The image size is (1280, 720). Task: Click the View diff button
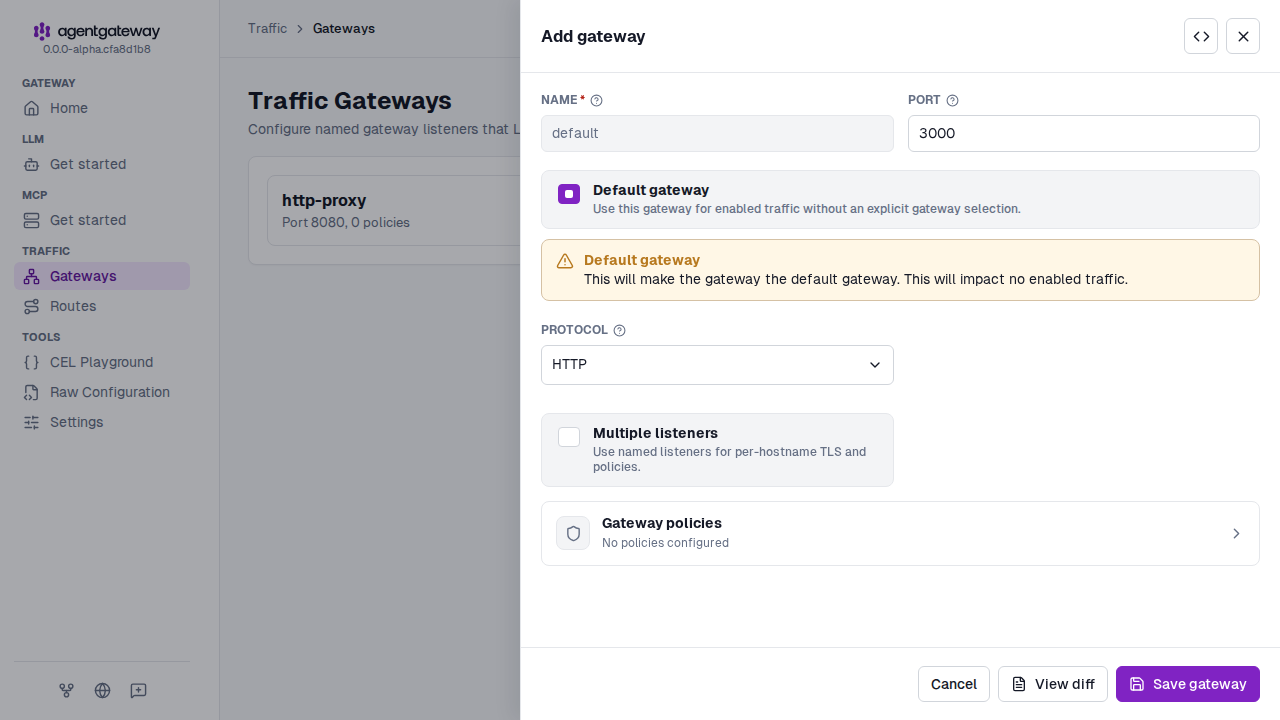[x=1053, y=684]
